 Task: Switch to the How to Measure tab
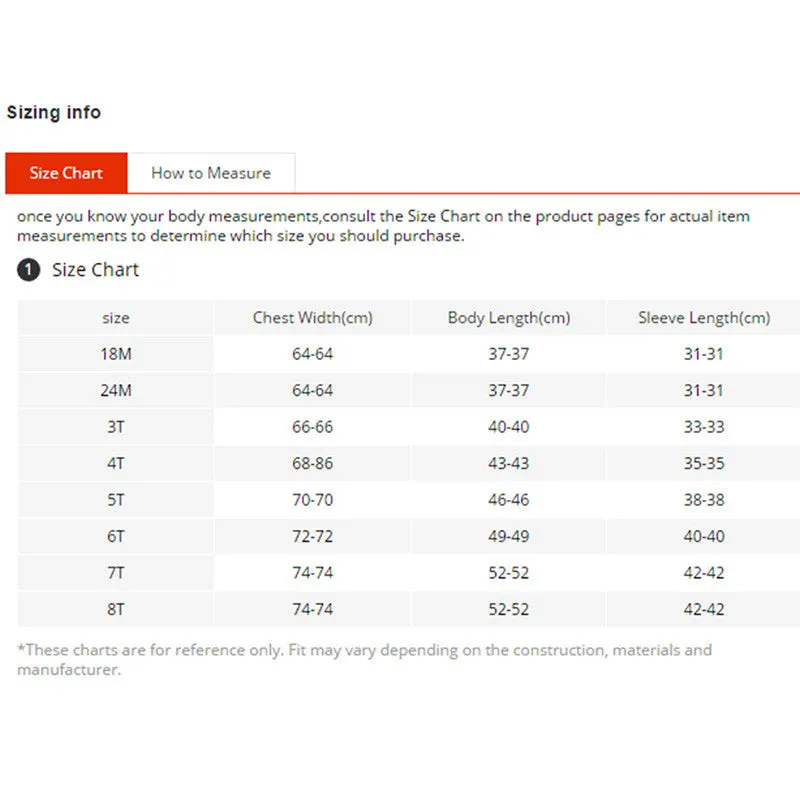[x=211, y=173]
